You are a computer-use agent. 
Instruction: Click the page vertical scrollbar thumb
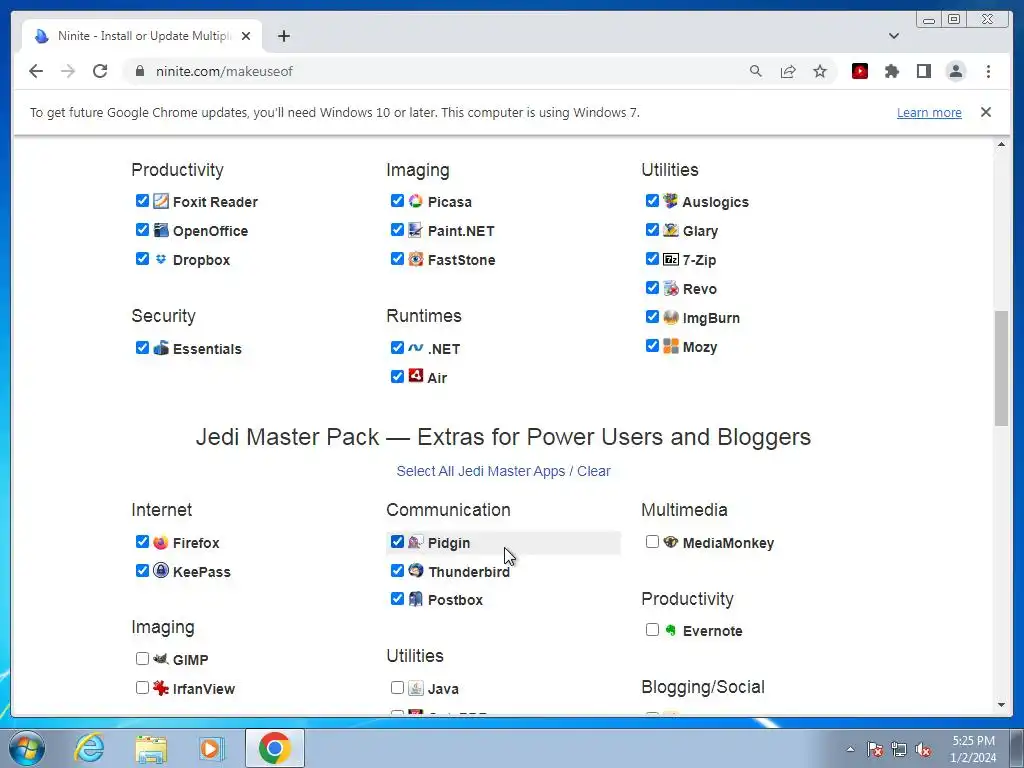pyautogui.click(x=1001, y=369)
